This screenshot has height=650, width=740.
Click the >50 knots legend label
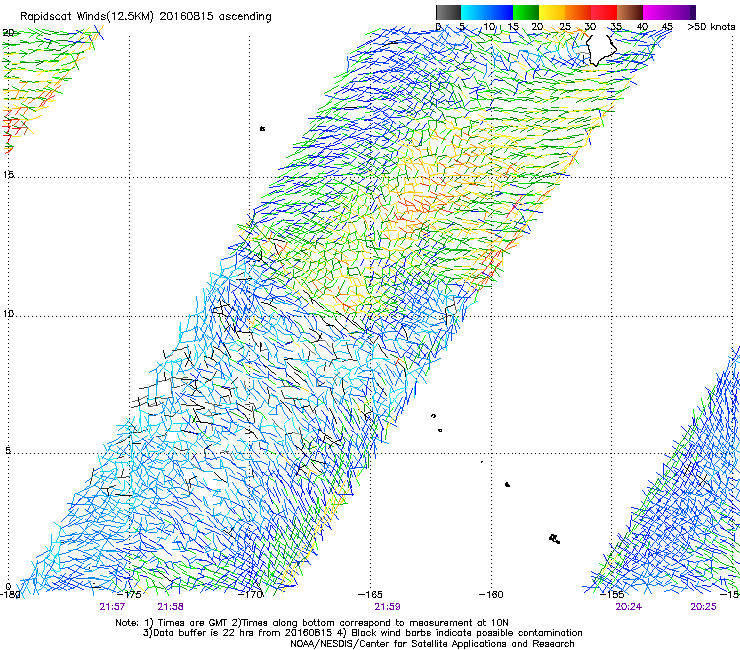pyautogui.click(x=711, y=27)
